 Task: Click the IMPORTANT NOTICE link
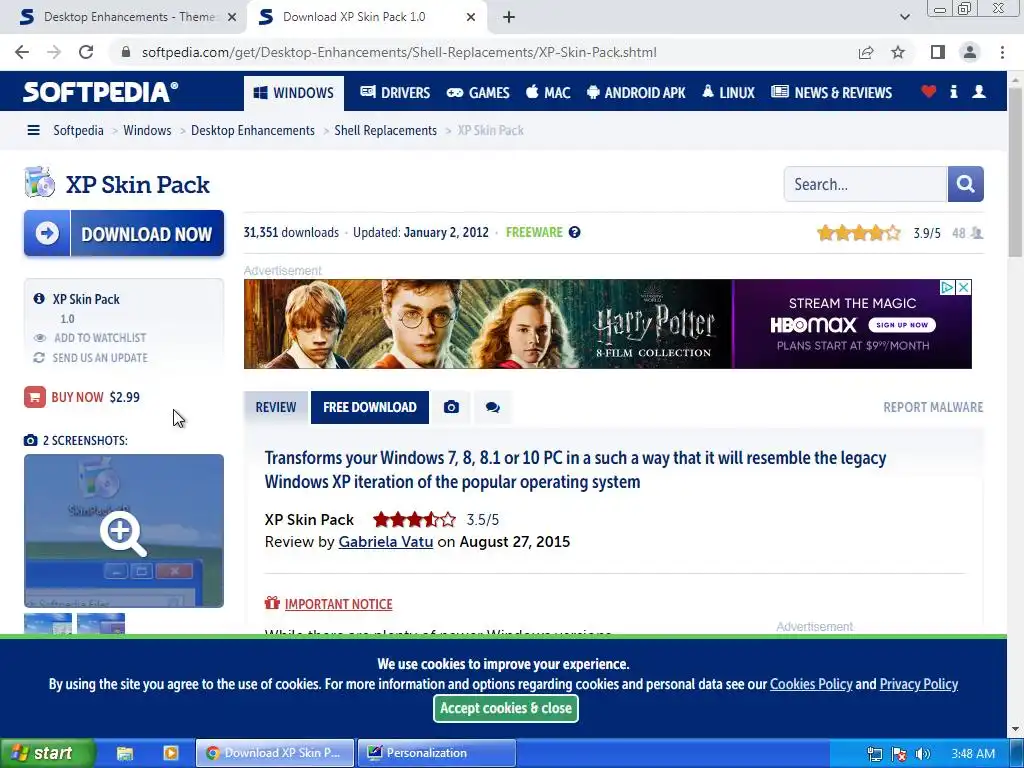pos(338,604)
